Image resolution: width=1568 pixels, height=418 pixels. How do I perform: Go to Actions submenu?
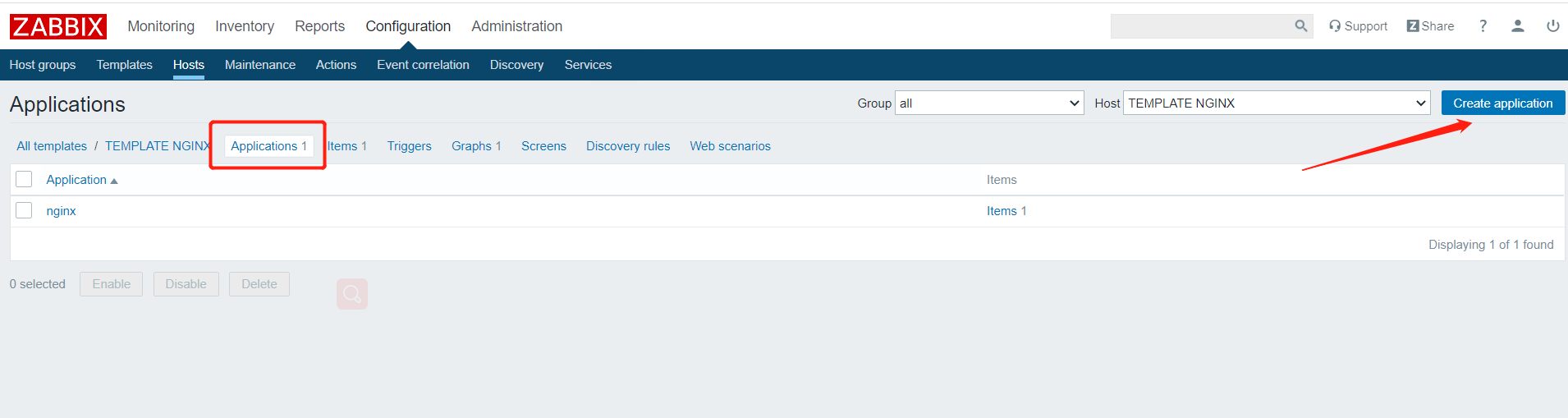point(336,65)
